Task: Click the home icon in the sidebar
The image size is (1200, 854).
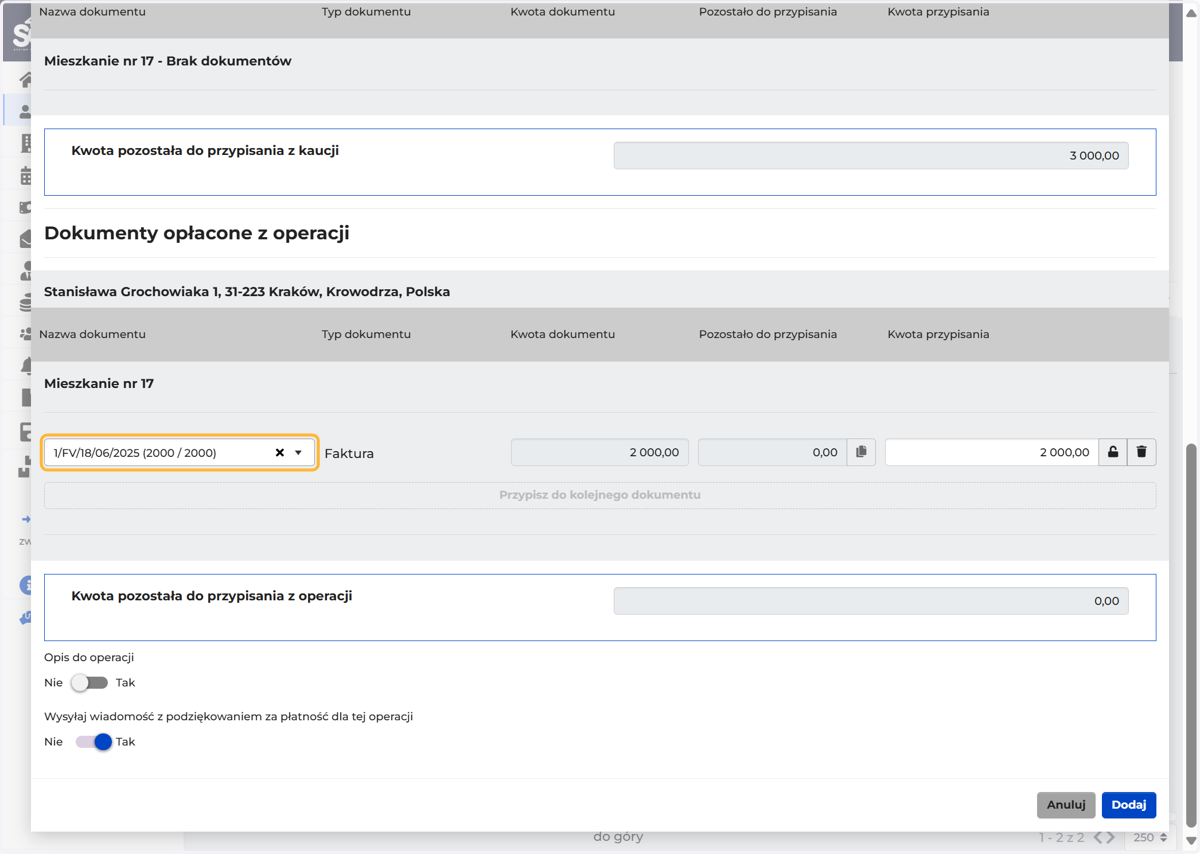Action: pyautogui.click(x=26, y=79)
